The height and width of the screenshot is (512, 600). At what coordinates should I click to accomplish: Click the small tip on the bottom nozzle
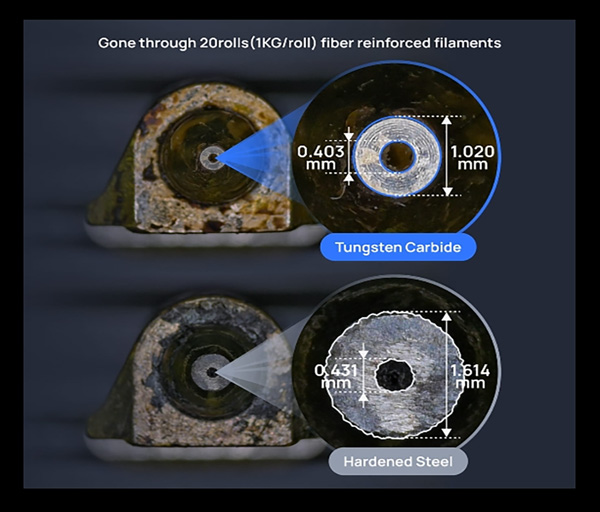[210, 373]
